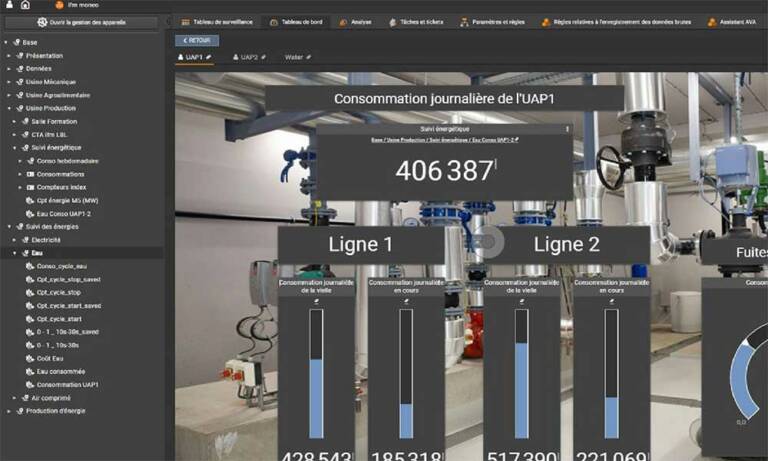Open the three-dot menu on Suivi énergétique widget
The width and height of the screenshot is (768, 461).
567,129
